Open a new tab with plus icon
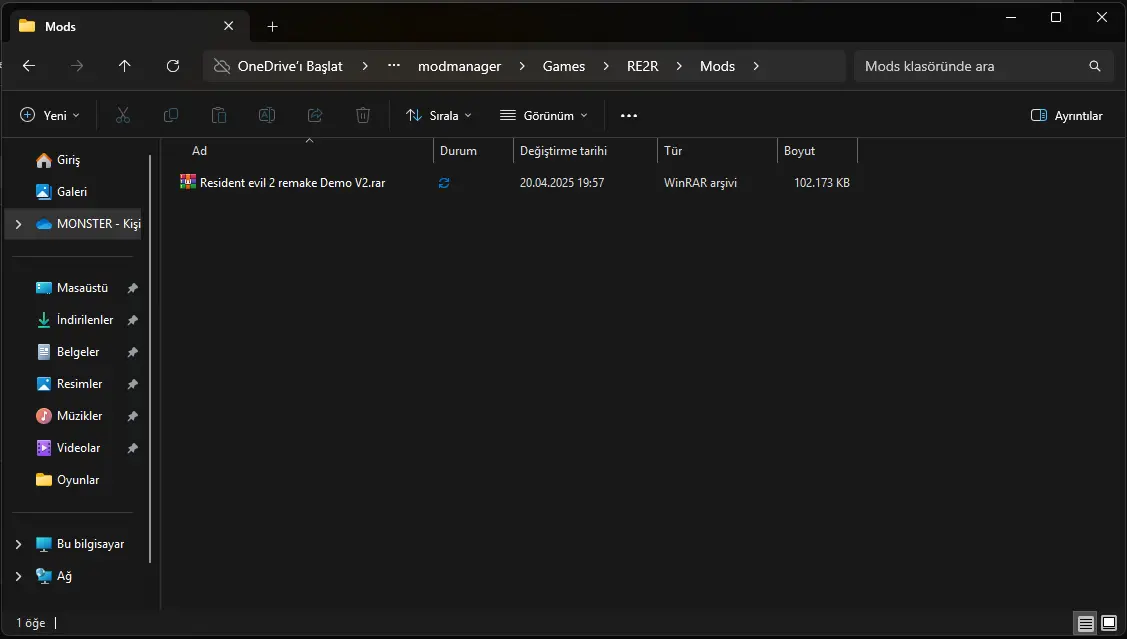 [x=272, y=27]
